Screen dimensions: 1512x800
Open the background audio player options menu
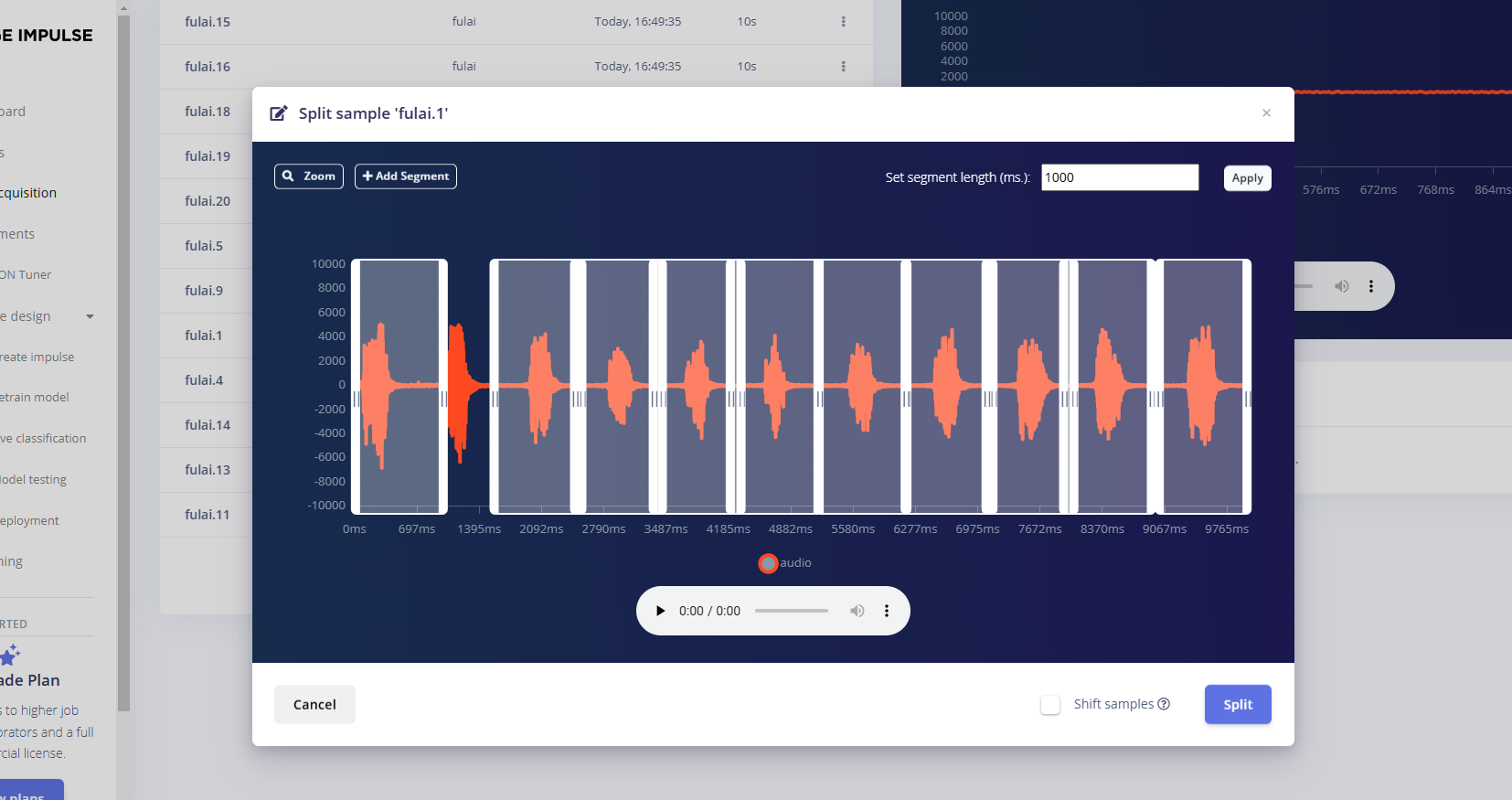[1371, 286]
